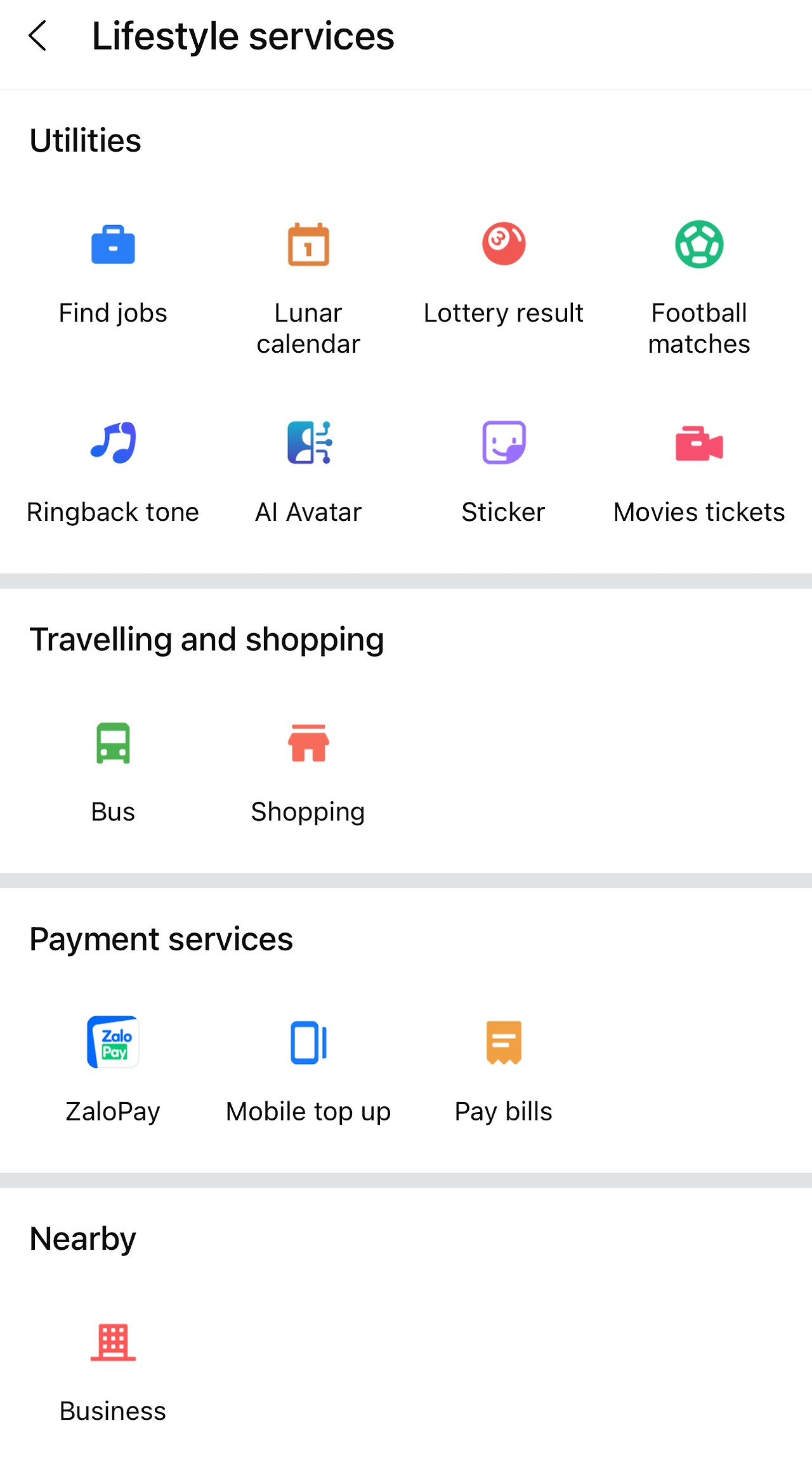812x1468 pixels.
Task: Tap the Lottery result ball icon
Action: coord(504,244)
